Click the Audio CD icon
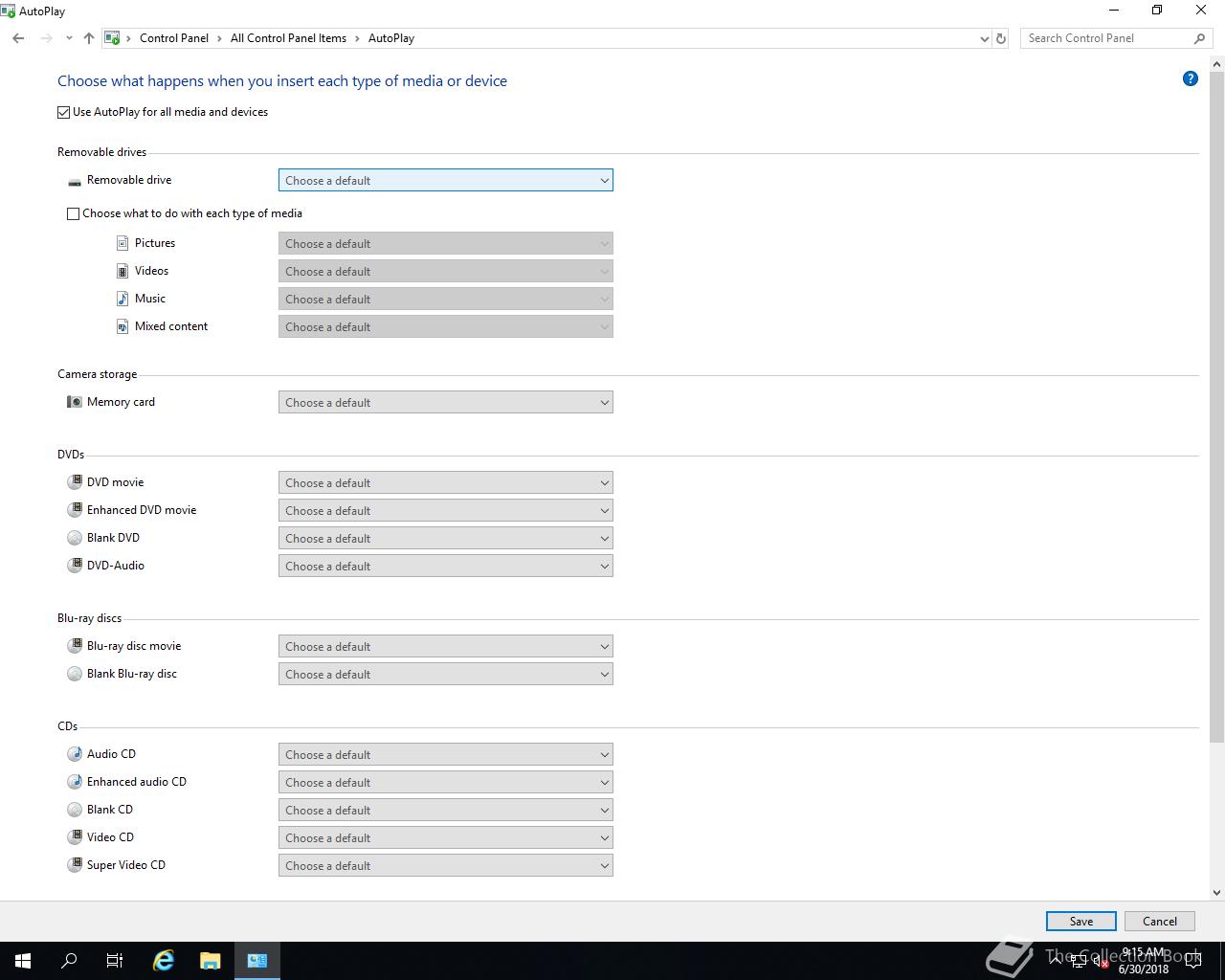1225x980 pixels. point(75,754)
